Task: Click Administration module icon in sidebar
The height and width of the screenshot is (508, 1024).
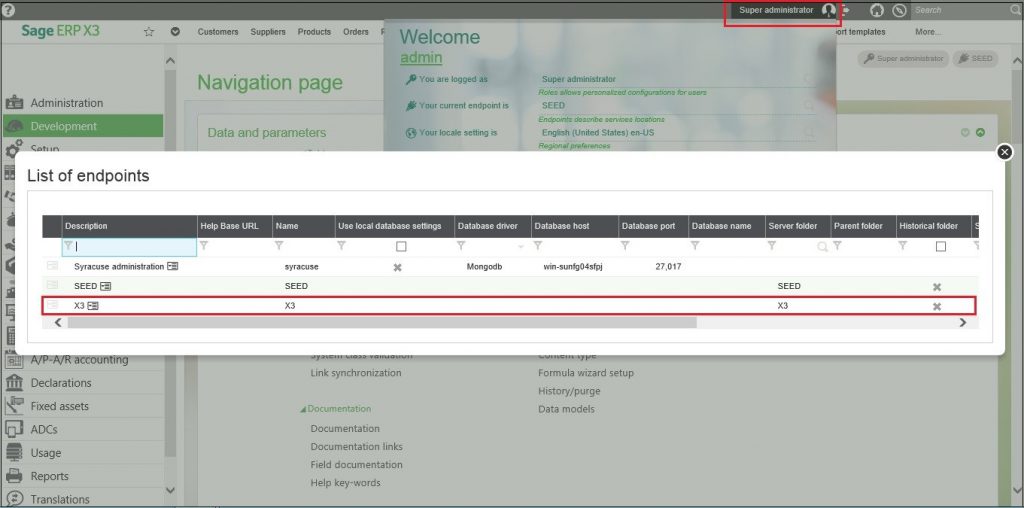Action: 14,103
